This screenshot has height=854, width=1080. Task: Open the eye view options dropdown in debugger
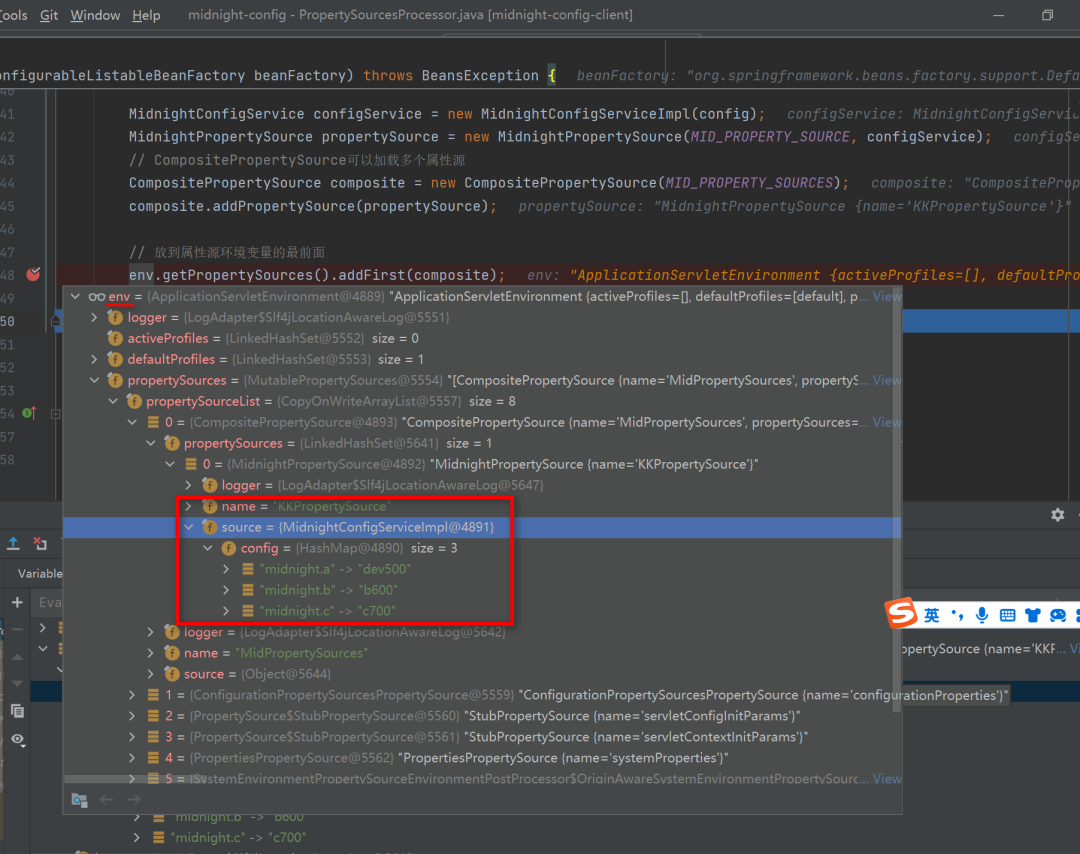[x=18, y=740]
